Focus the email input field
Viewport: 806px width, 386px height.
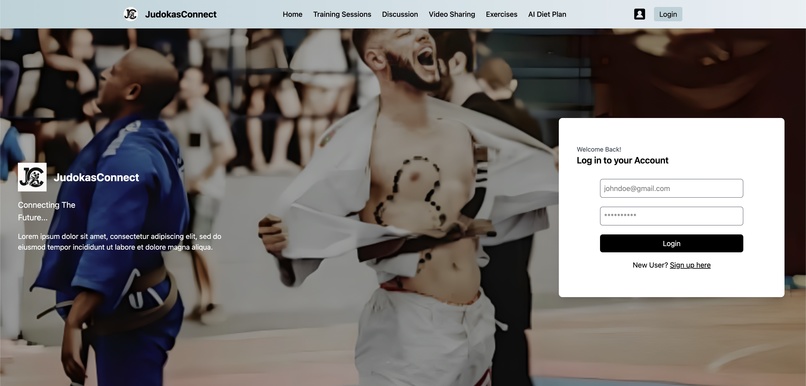pos(671,188)
